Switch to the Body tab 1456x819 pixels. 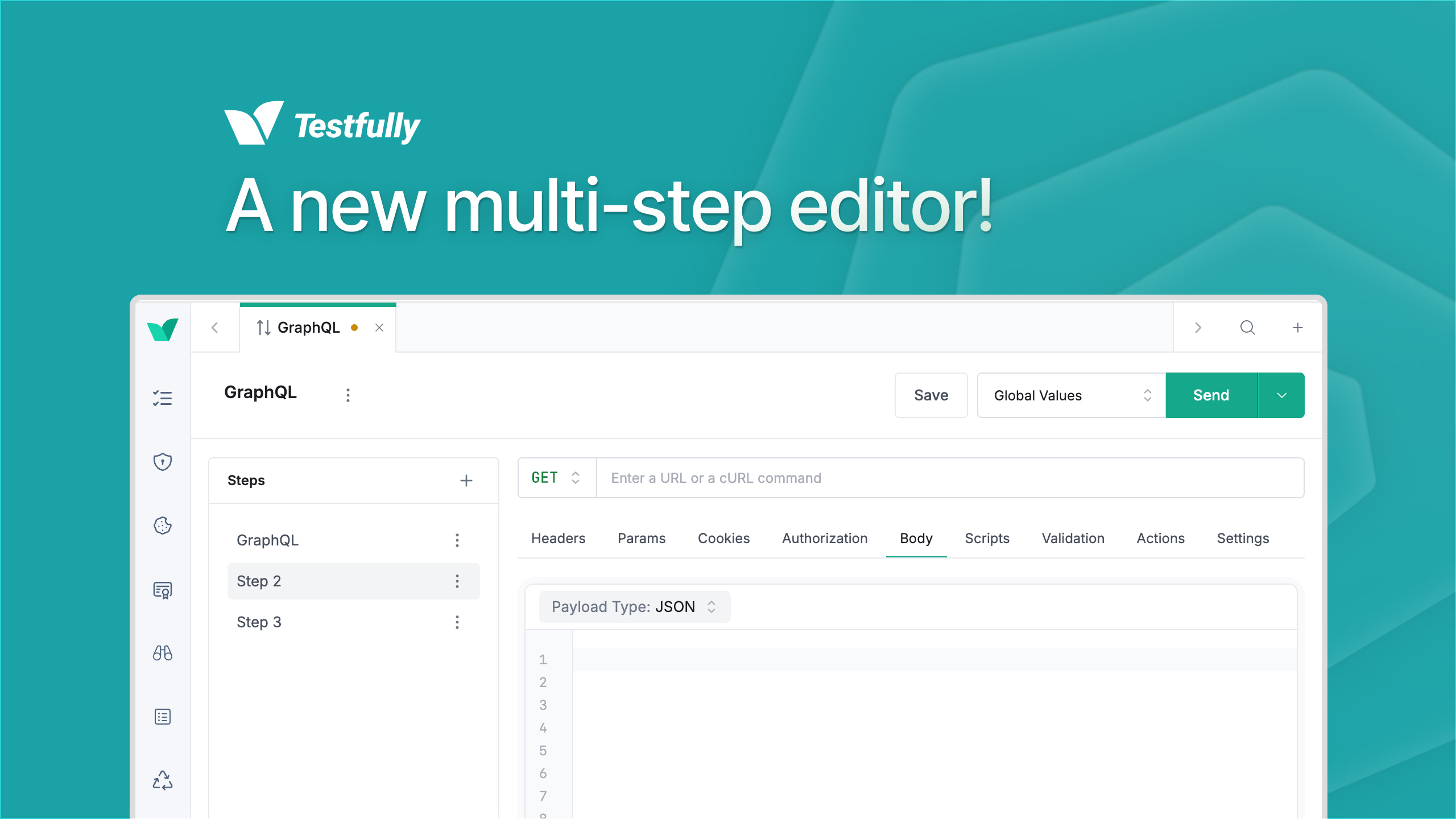(x=916, y=538)
